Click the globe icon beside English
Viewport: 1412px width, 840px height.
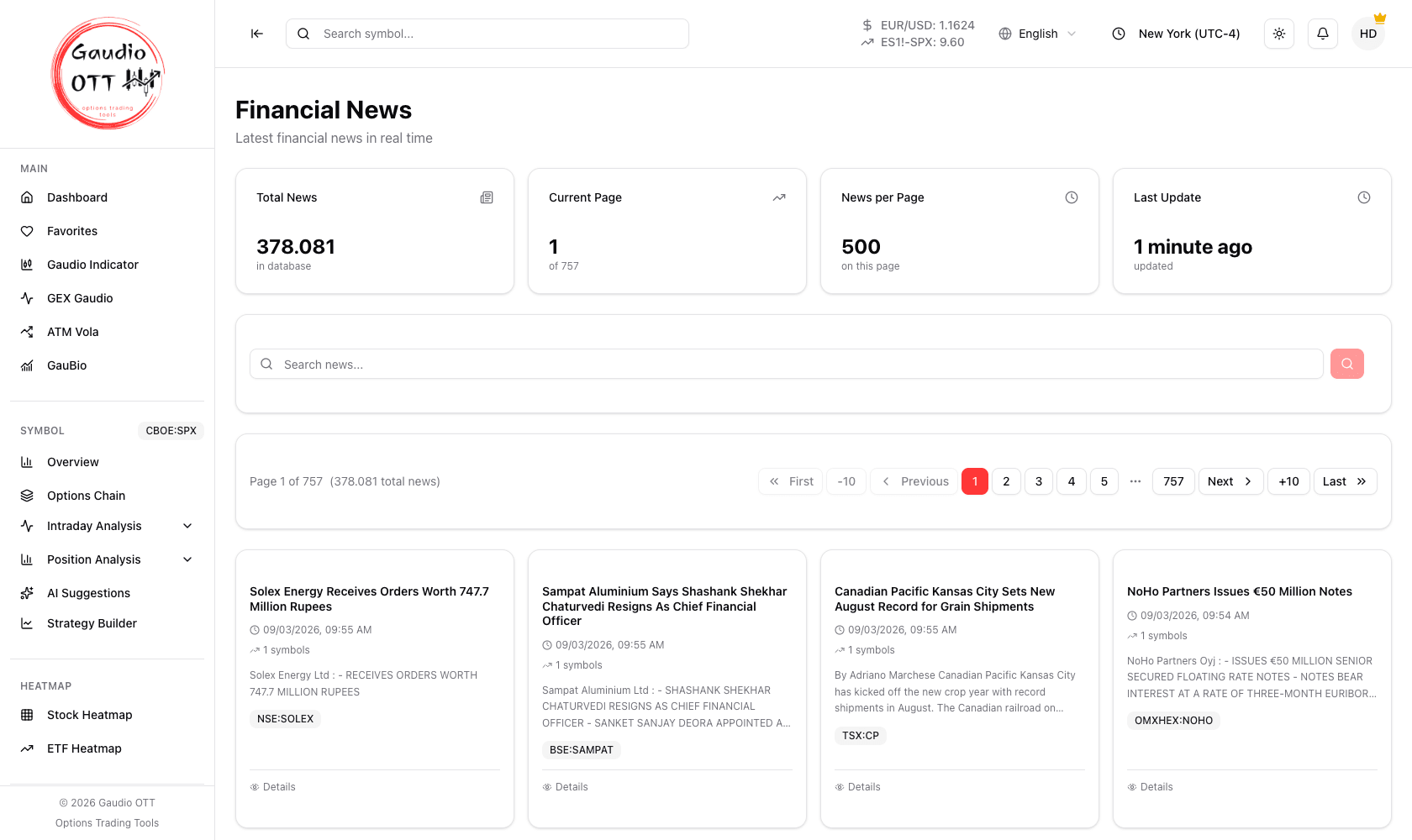pyautogui.click(x=1005, y=34)
